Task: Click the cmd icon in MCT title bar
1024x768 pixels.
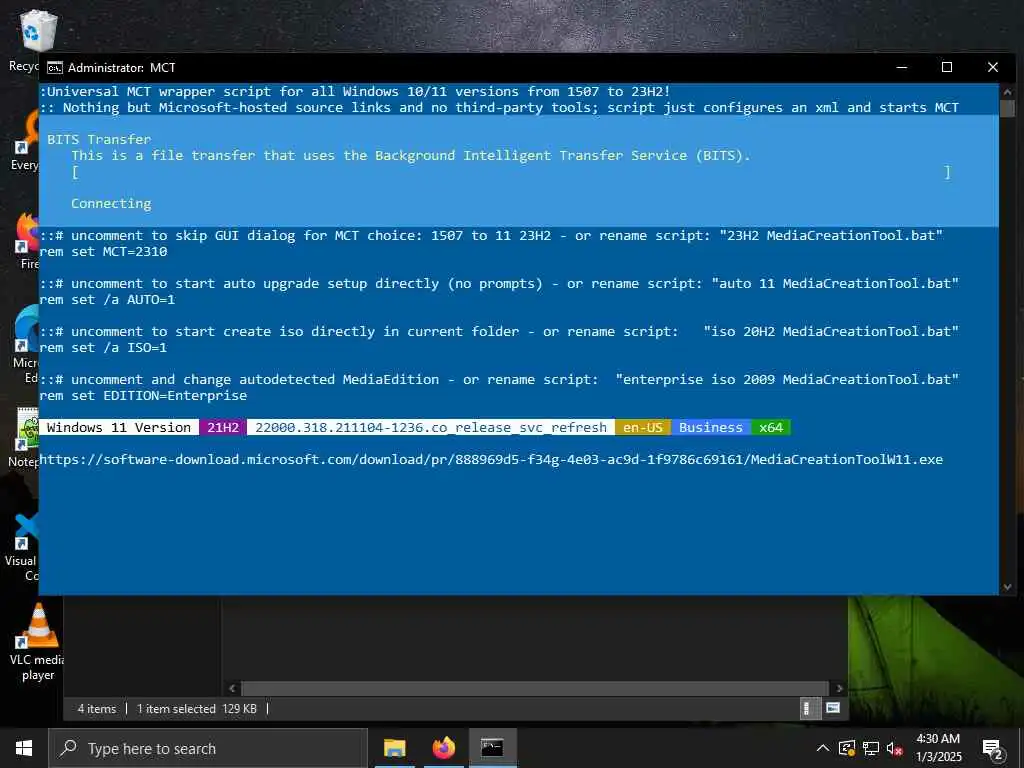Action: pyautogui.click(x=55, y=68)
